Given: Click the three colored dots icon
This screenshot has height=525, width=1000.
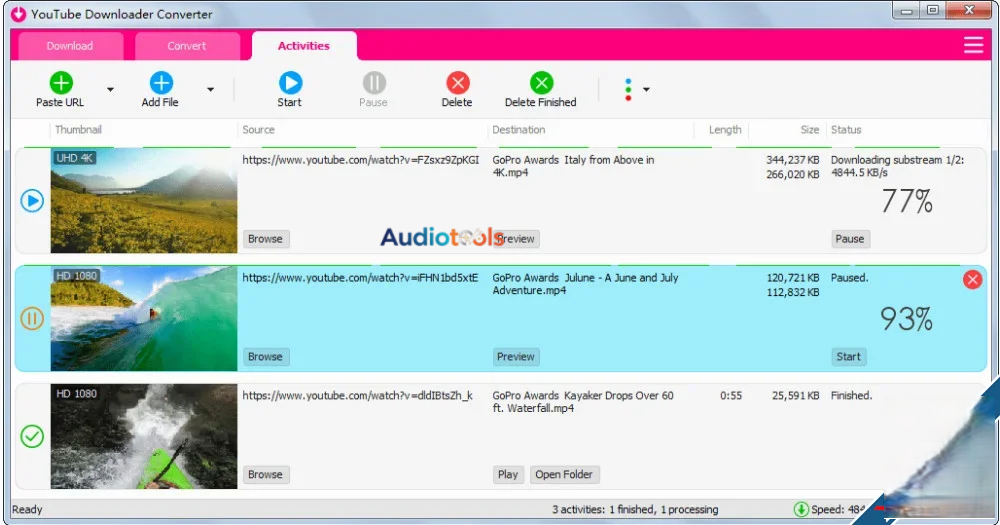Looking at the screenshot, I should (628, 89).
